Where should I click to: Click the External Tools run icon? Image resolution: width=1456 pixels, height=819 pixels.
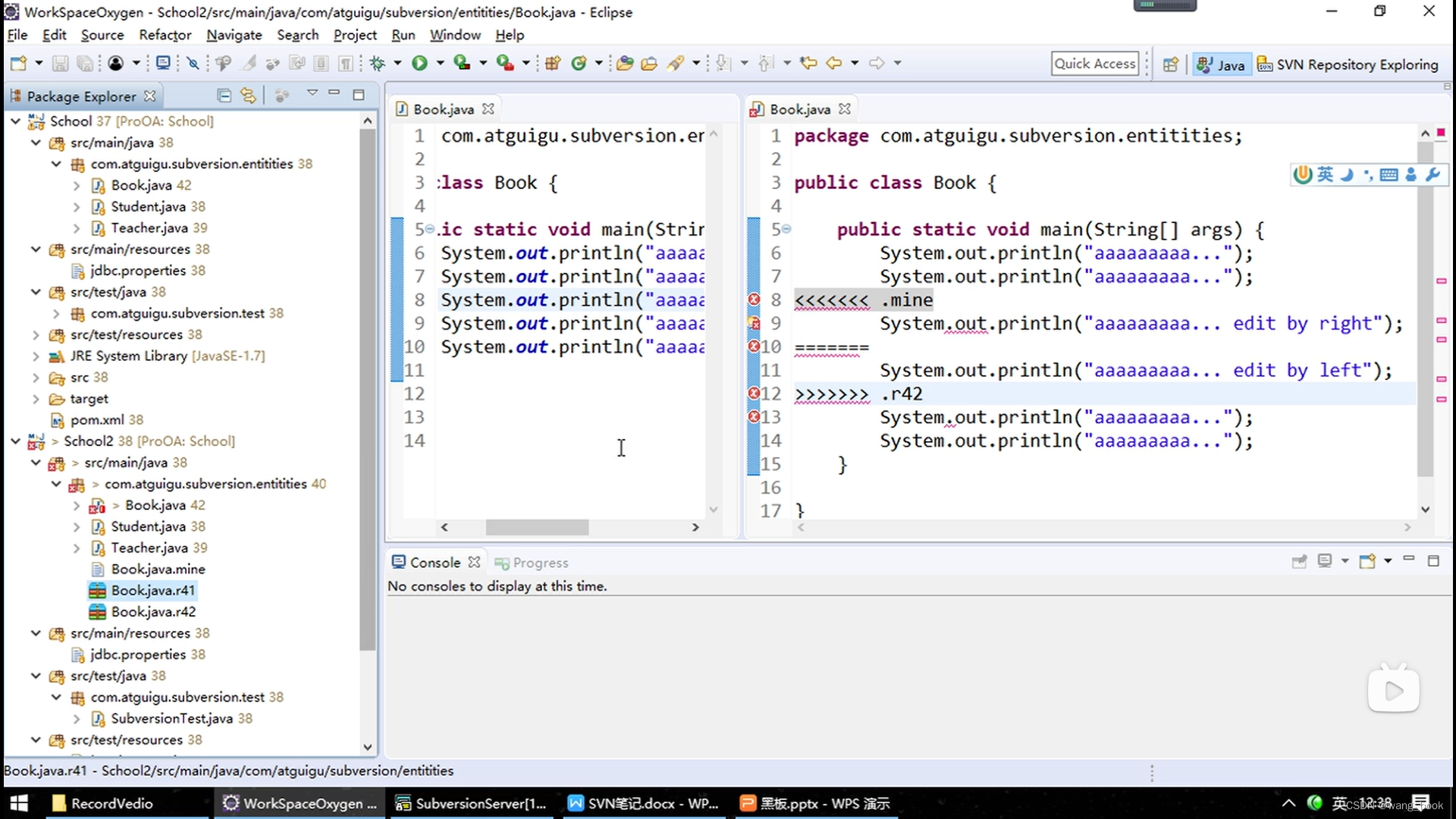[x=504, y=63]
